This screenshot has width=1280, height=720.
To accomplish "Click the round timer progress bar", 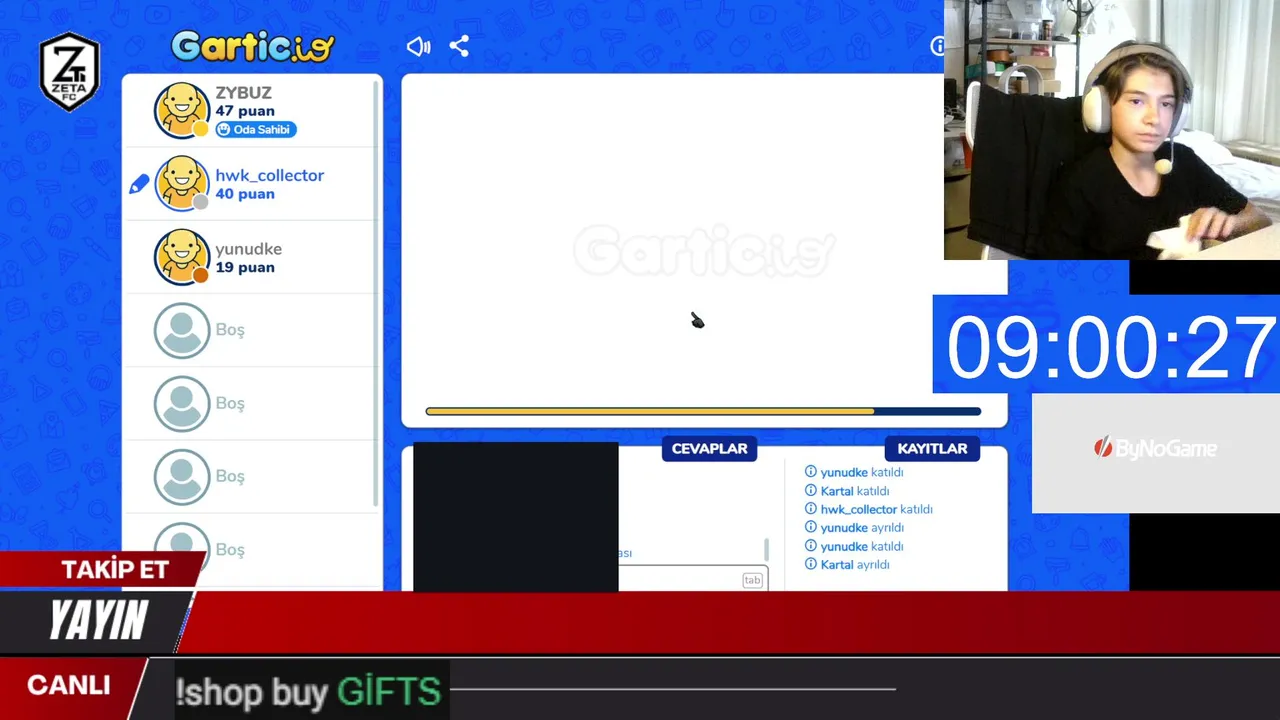I will point(703,411).
